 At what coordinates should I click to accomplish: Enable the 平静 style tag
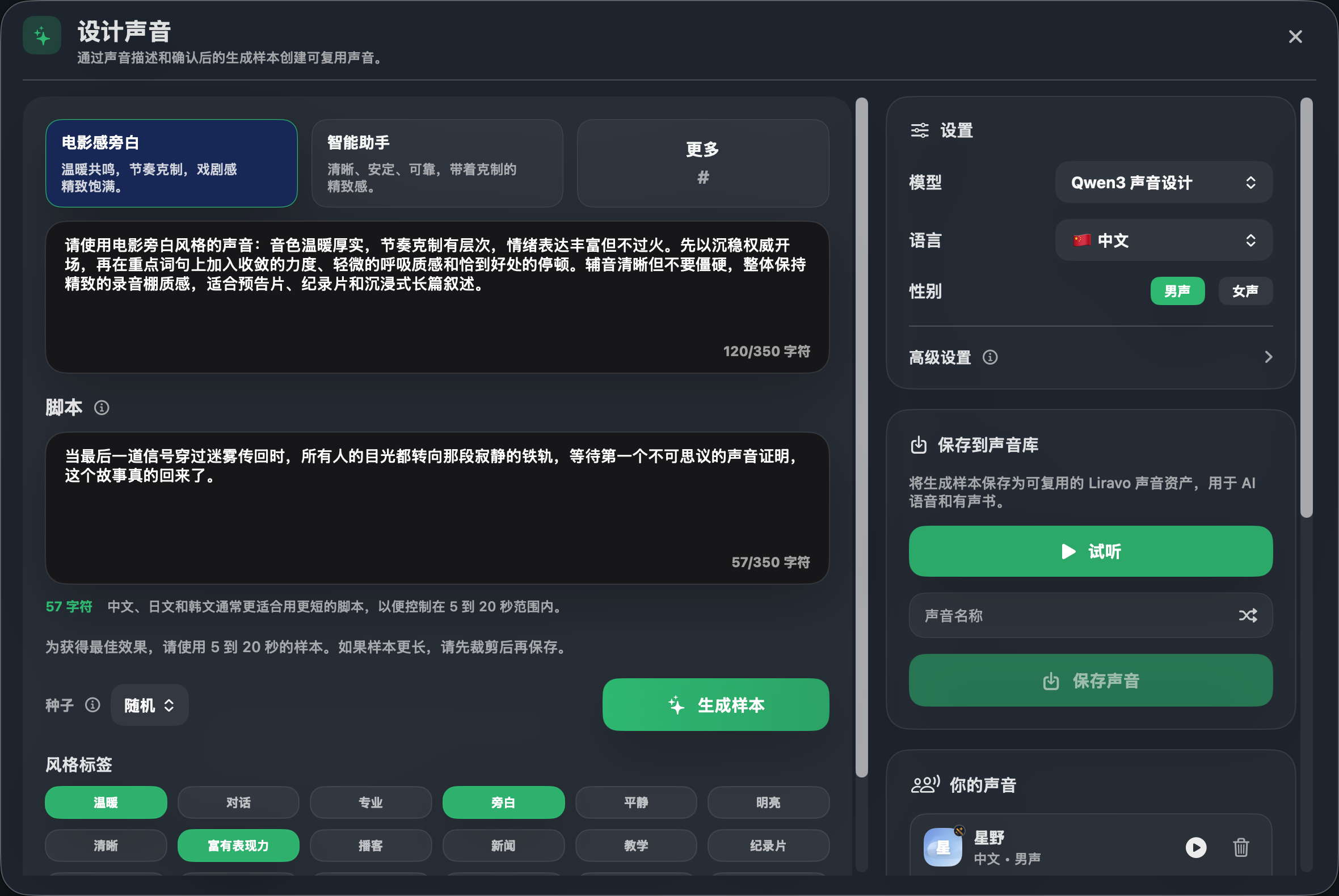636,802
